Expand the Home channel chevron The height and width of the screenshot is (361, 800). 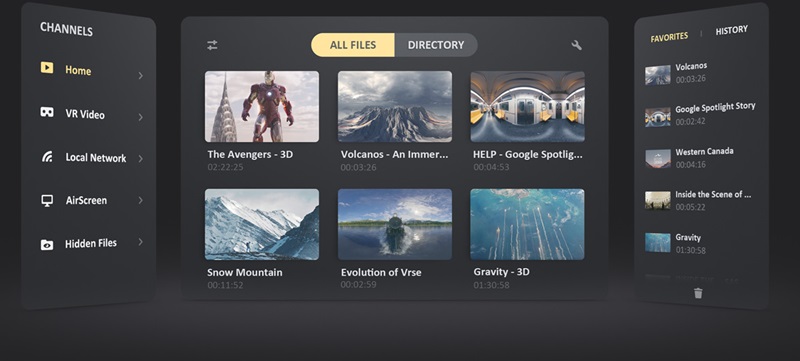tap(140, 75)
